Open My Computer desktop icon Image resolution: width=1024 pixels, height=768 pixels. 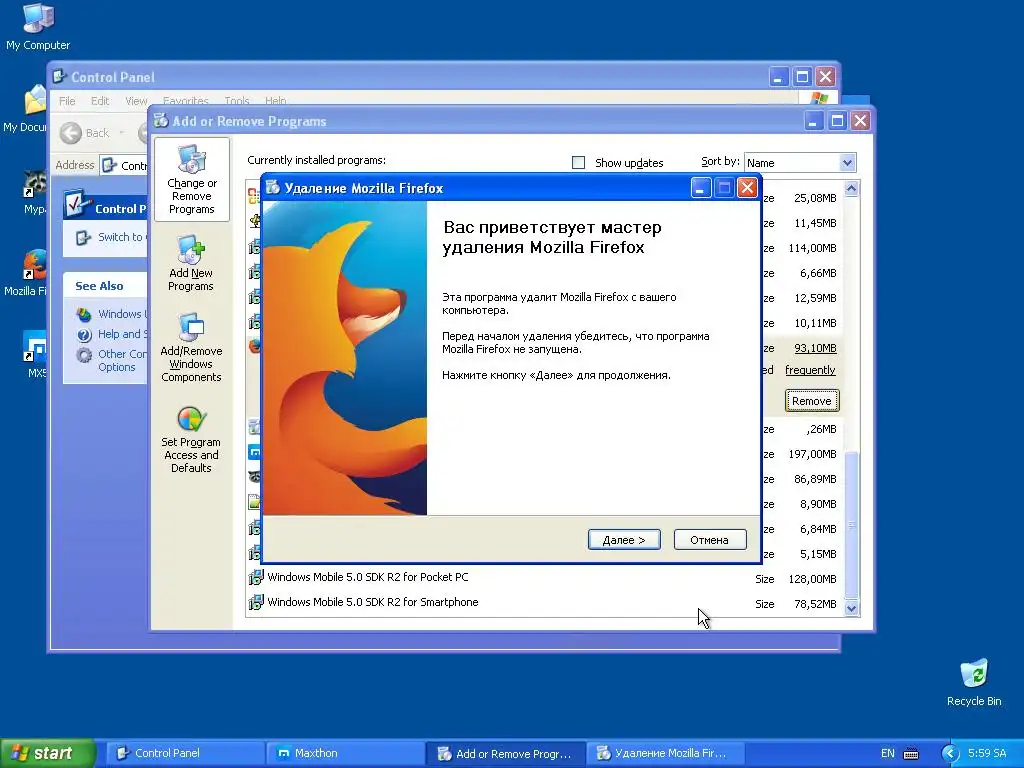38,26
